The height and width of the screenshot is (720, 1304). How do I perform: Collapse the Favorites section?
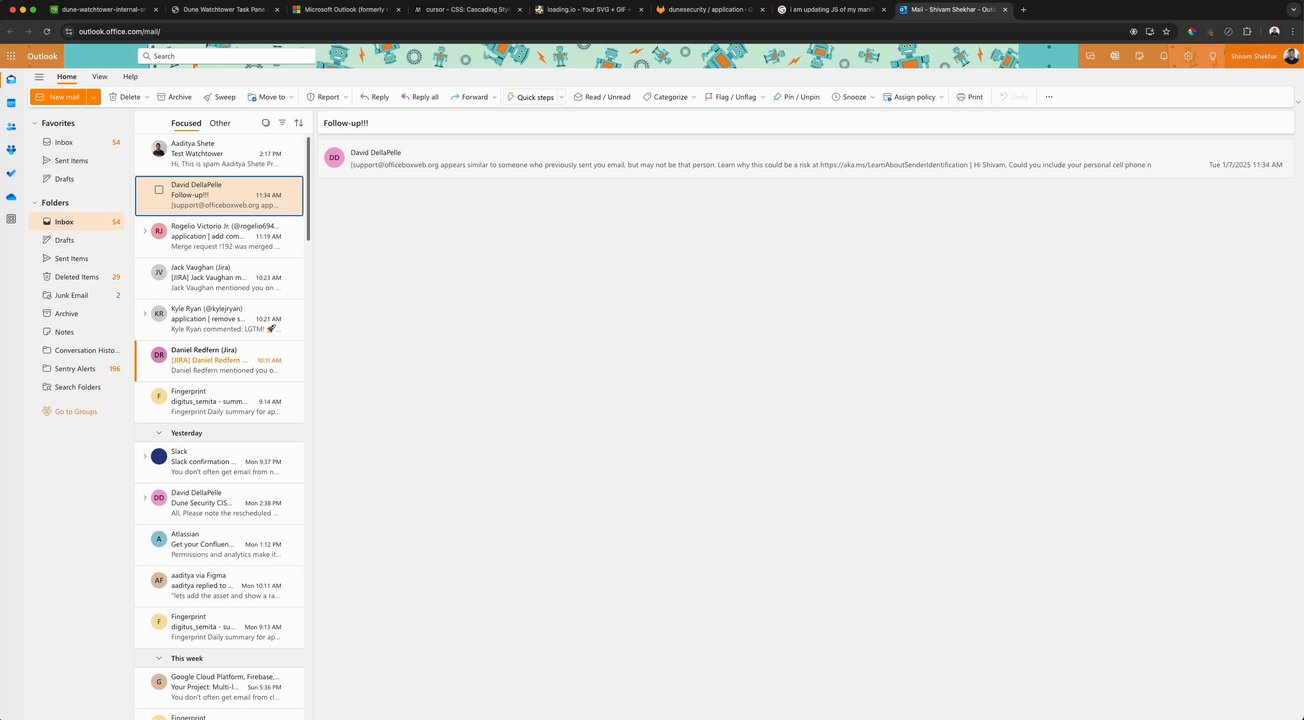pos(34,123)
